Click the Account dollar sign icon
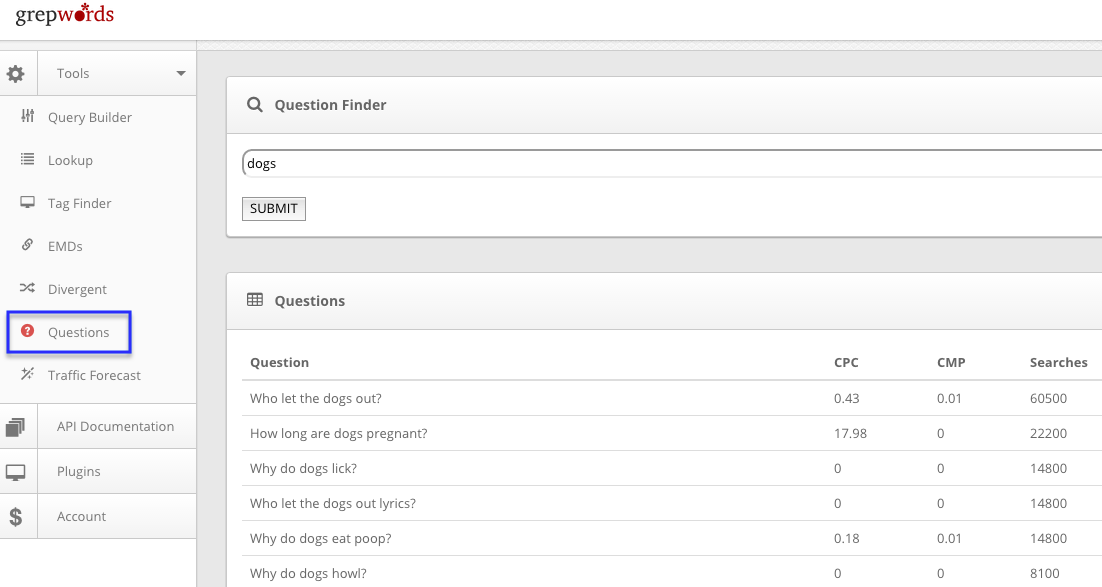 [16, 517]
